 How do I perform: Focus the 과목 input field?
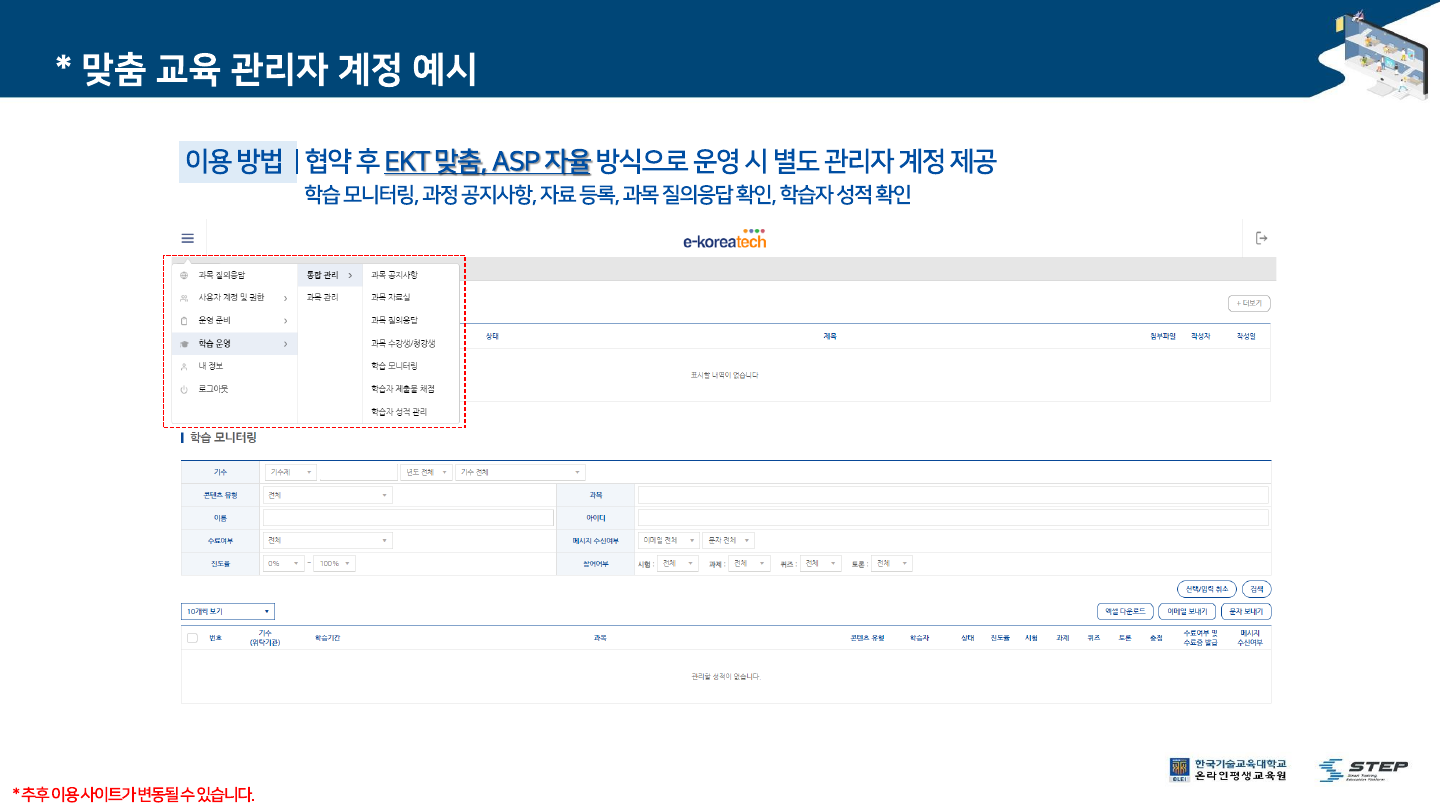(x=953, y=495)
